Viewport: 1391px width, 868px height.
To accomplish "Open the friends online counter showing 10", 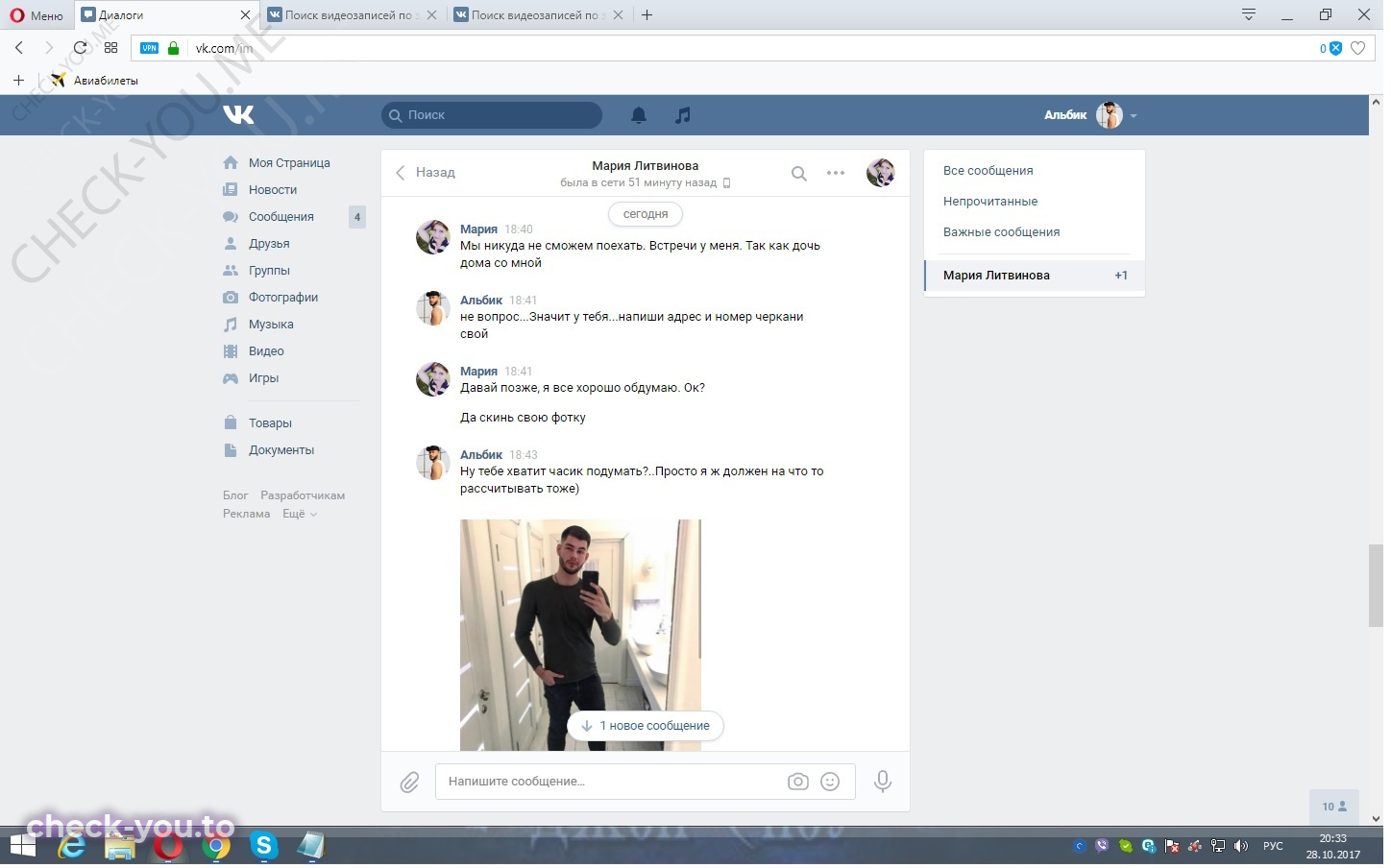I will [1334, 807].
